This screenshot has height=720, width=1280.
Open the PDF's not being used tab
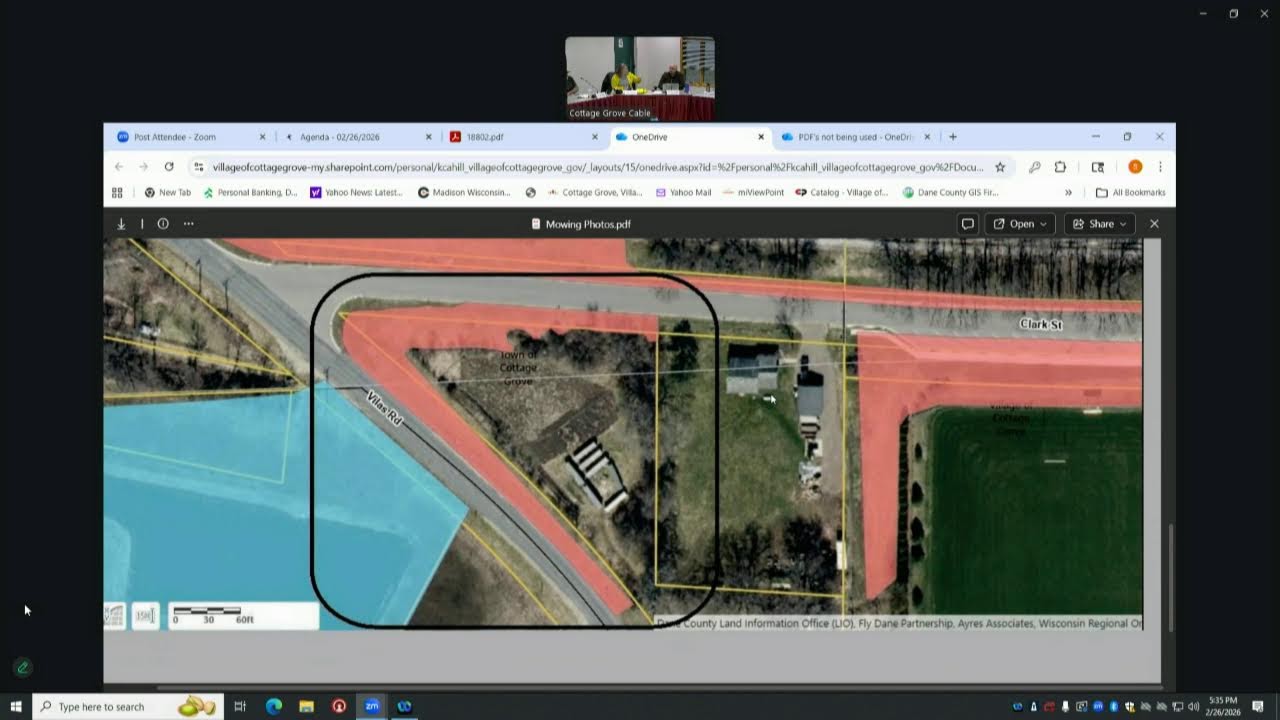854,137
